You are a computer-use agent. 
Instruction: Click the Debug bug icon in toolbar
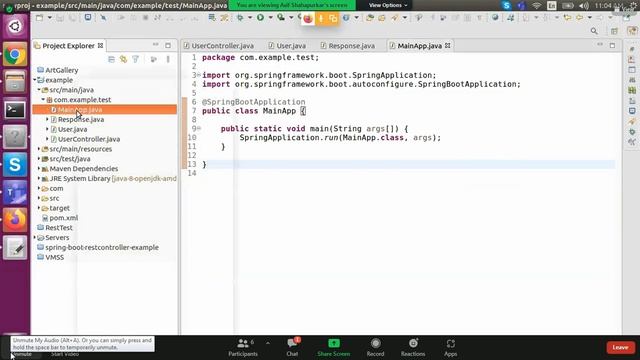pyautogui.click(x=240, y=18)
